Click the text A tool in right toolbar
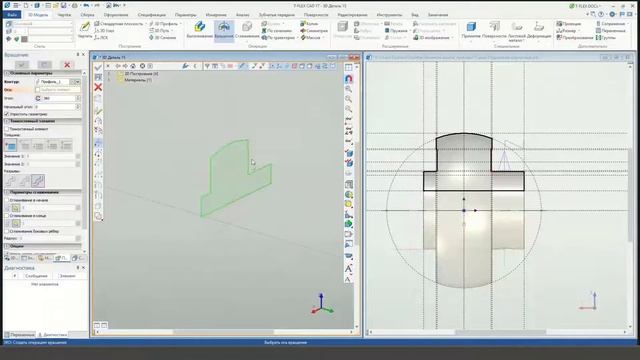This screenshot has width=640, height=360. (x=349, y=269)
